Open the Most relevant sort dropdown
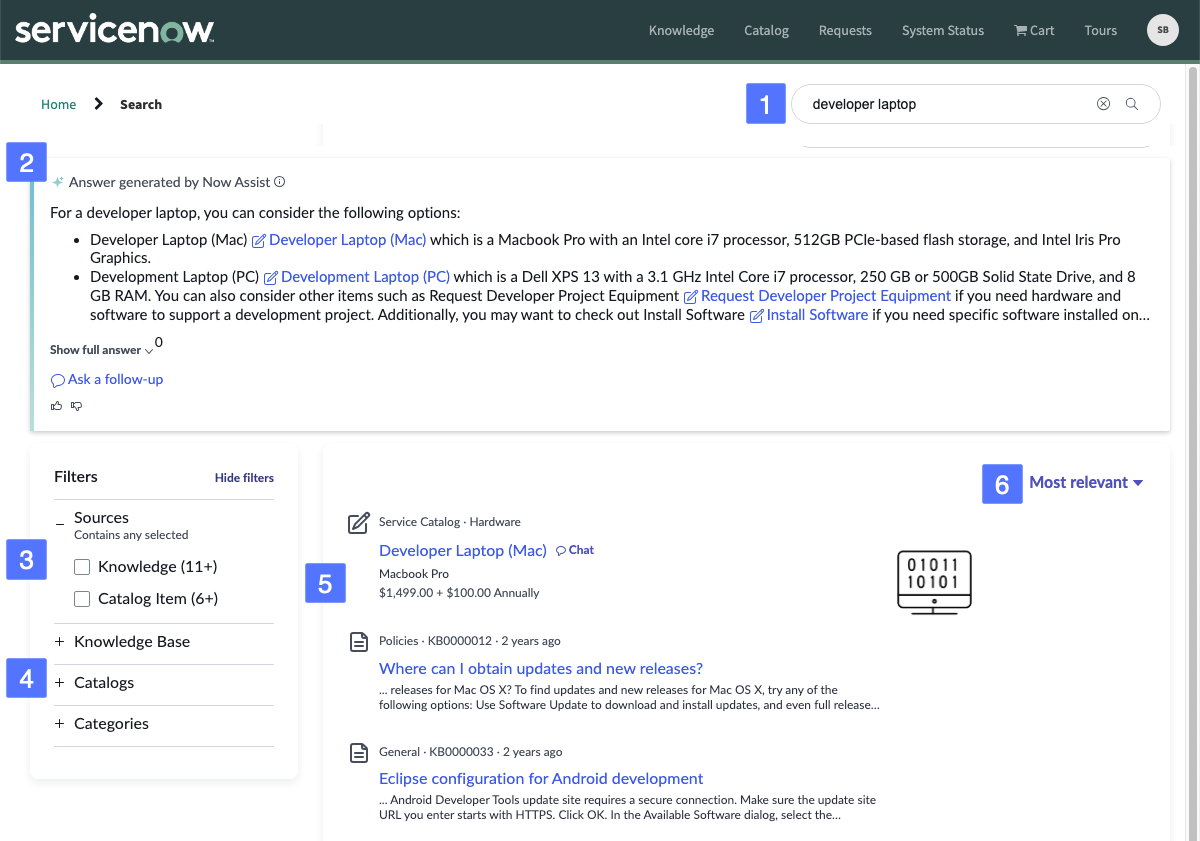 pyautogui.click(x=1086, y=482)
